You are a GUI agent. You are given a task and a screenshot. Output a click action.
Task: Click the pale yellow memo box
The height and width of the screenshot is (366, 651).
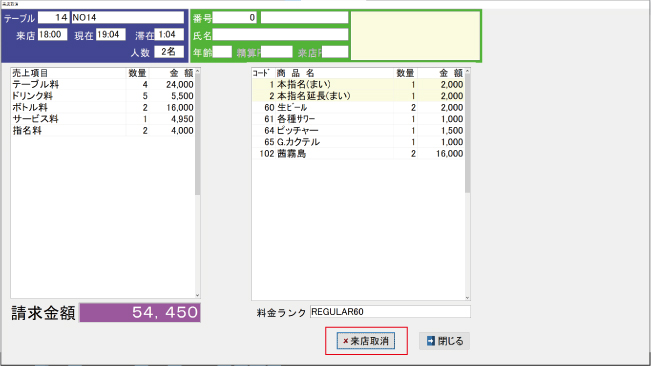click(x=416, y=36)
